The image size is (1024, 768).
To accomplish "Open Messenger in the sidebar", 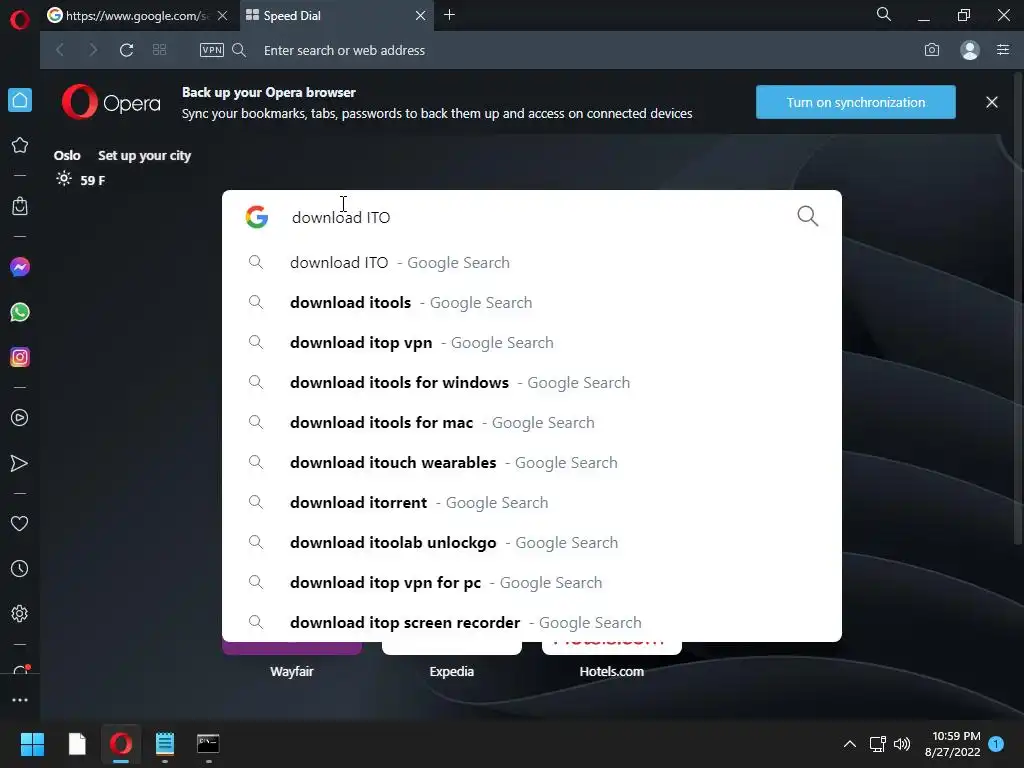I will click(x=20, y=267).
